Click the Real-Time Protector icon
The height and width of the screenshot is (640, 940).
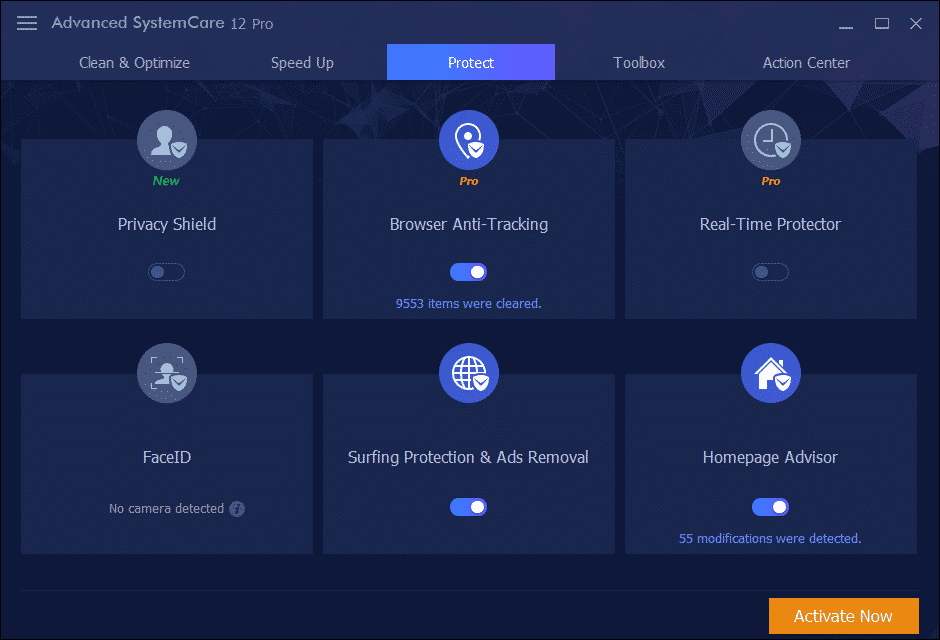(770, 140)
